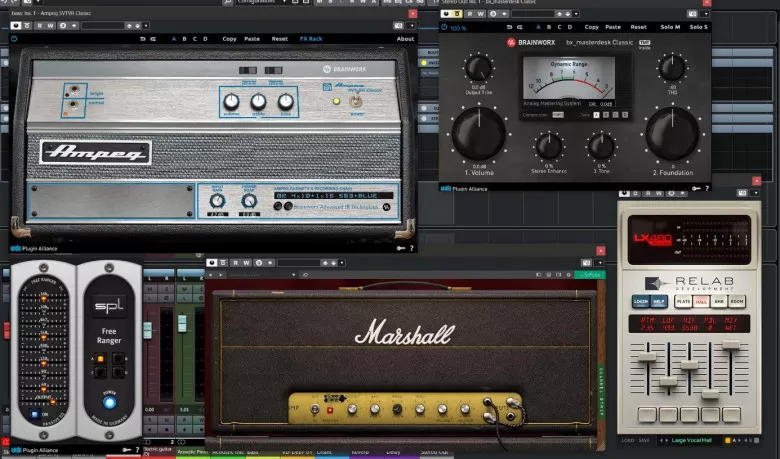Flip the Ampeg amp power switch
This screenshot has height=459, width=780.
pyautogui.click(x=355, y=102)
